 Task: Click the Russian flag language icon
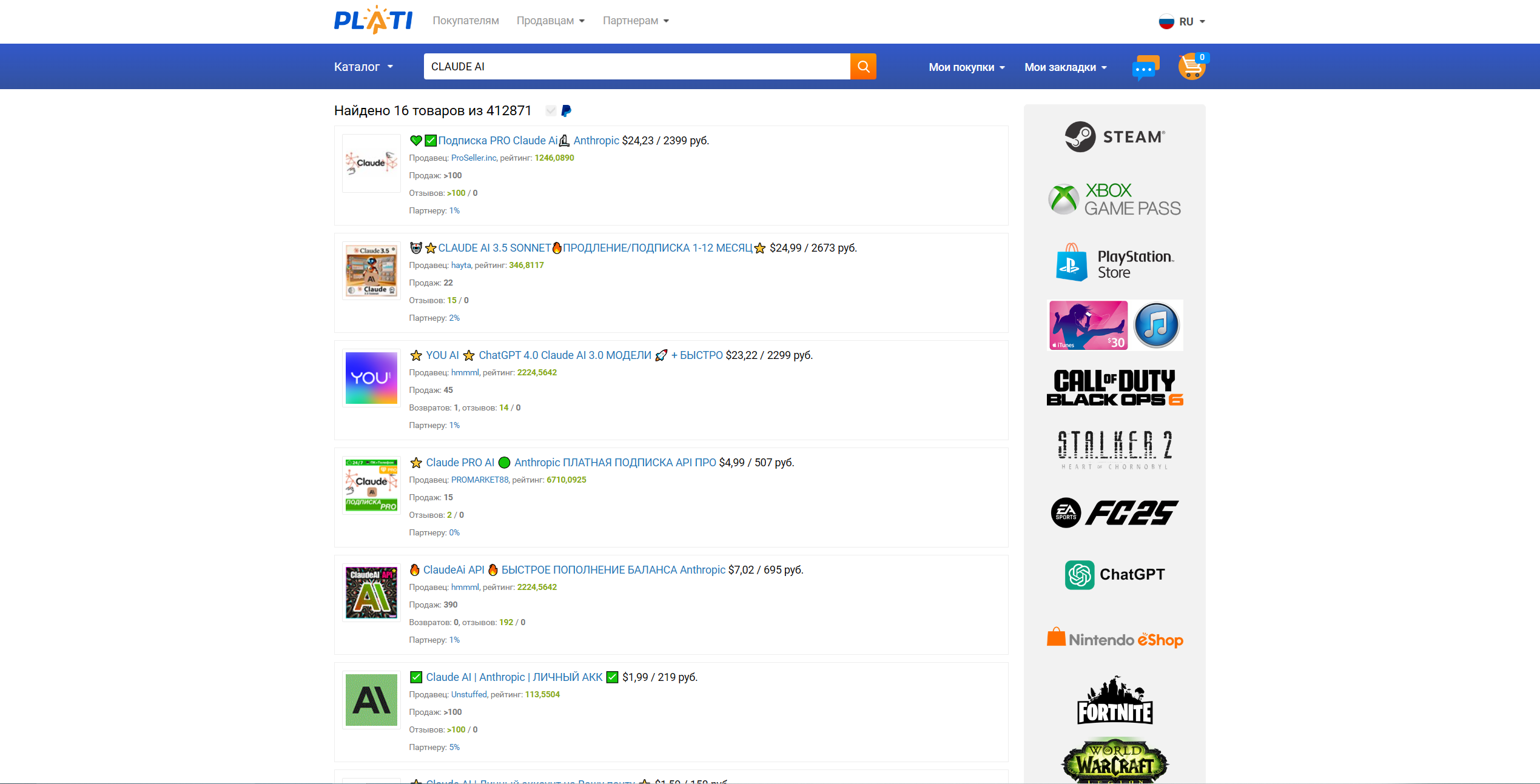click(1166, 22)
